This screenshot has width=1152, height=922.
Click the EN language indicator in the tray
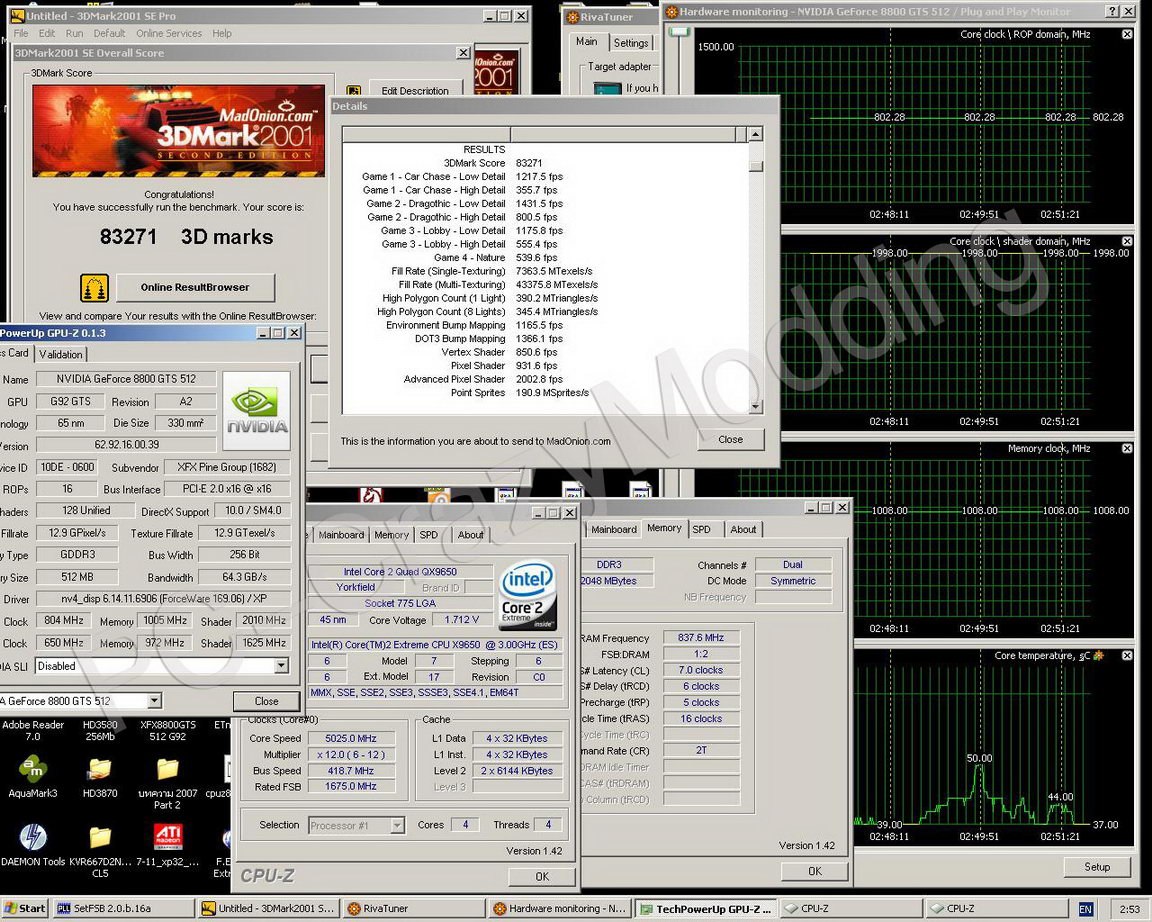coord(1085,909)
